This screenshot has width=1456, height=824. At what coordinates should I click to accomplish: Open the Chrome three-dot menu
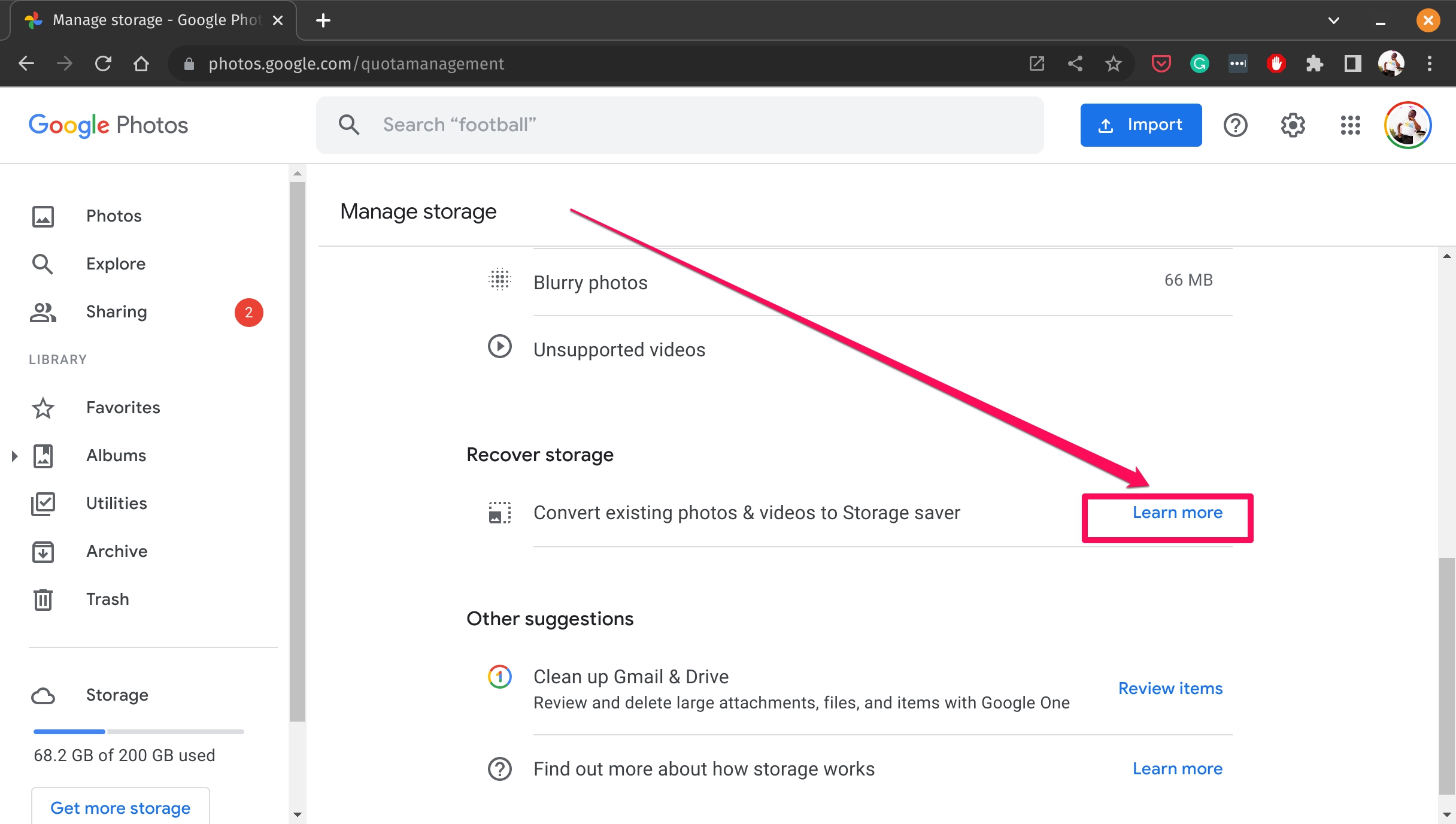click(x=1429, y=63)
